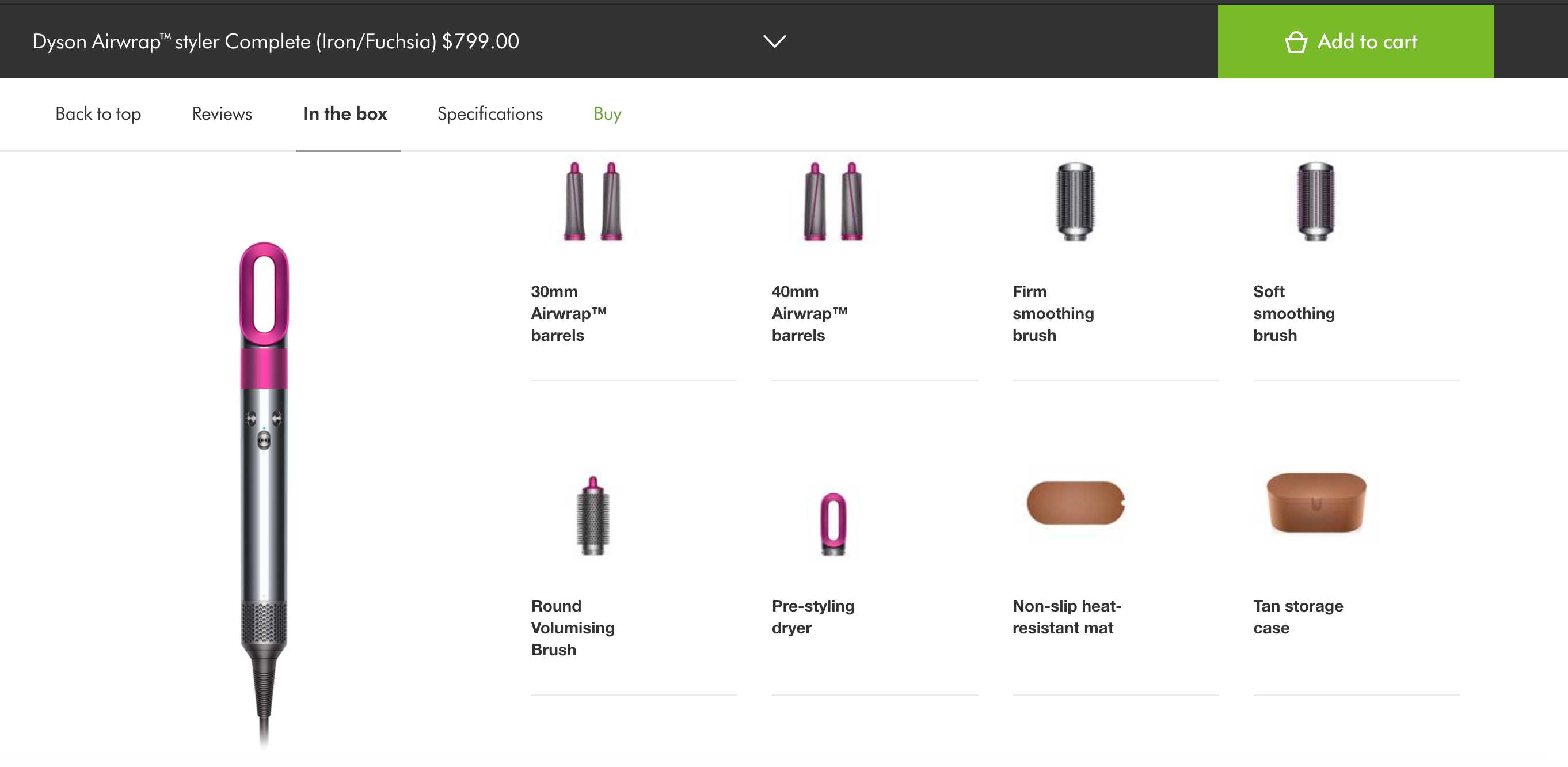Screen dimensions: 1568x767
Task: Click the Tan storage case image
Action: 1316,503
